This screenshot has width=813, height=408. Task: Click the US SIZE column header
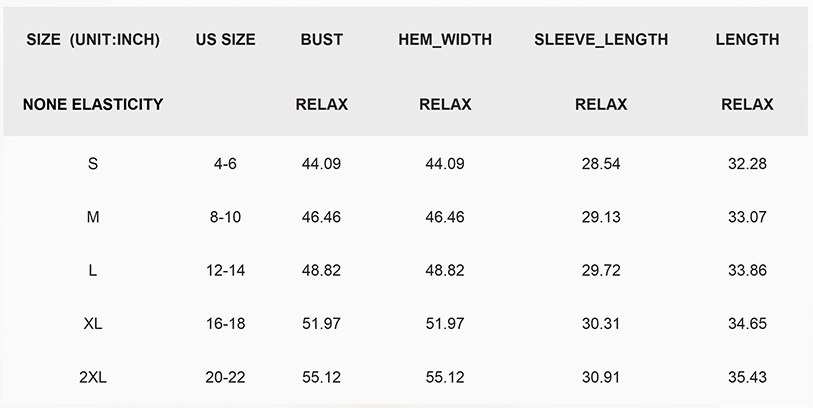coord(225,40)
